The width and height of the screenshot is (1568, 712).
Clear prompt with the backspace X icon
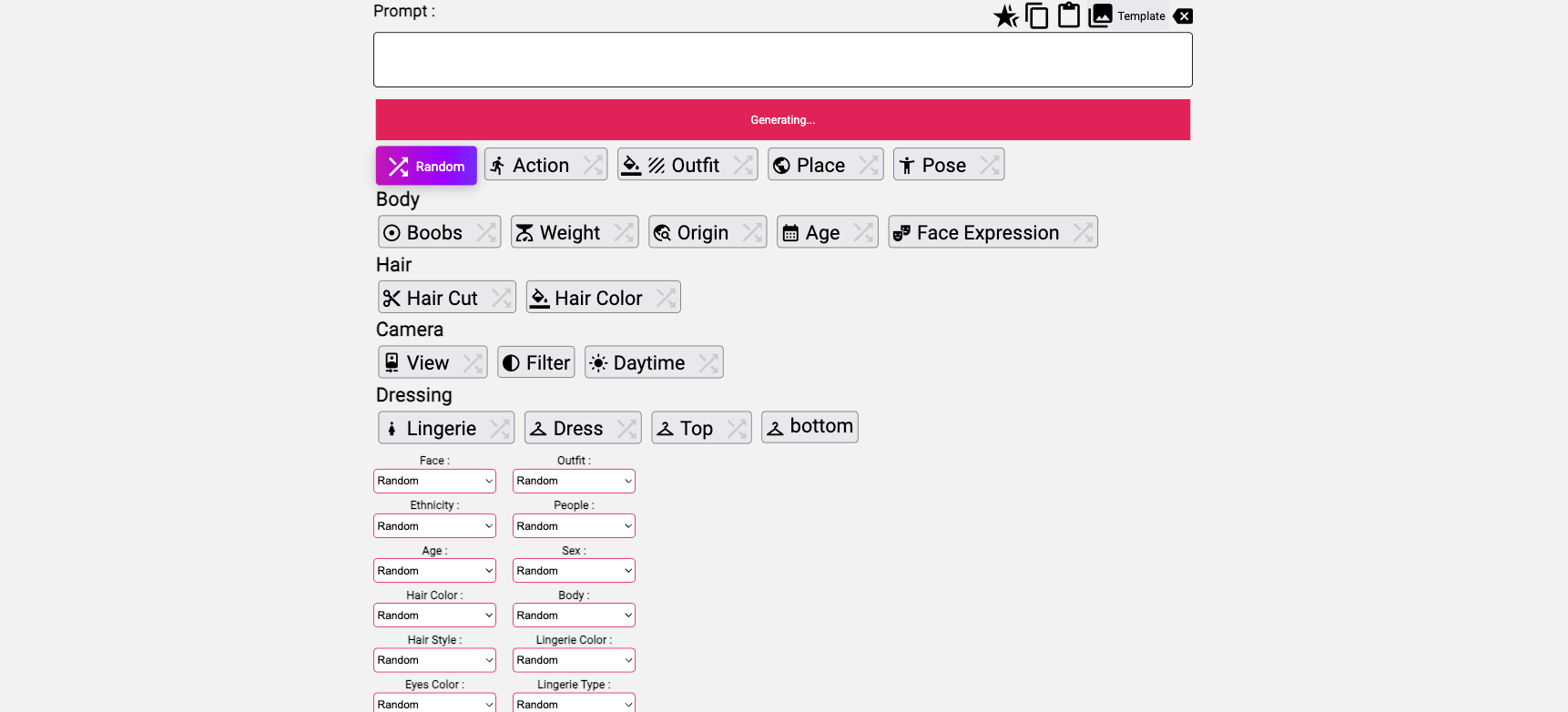coord(1183,16)
